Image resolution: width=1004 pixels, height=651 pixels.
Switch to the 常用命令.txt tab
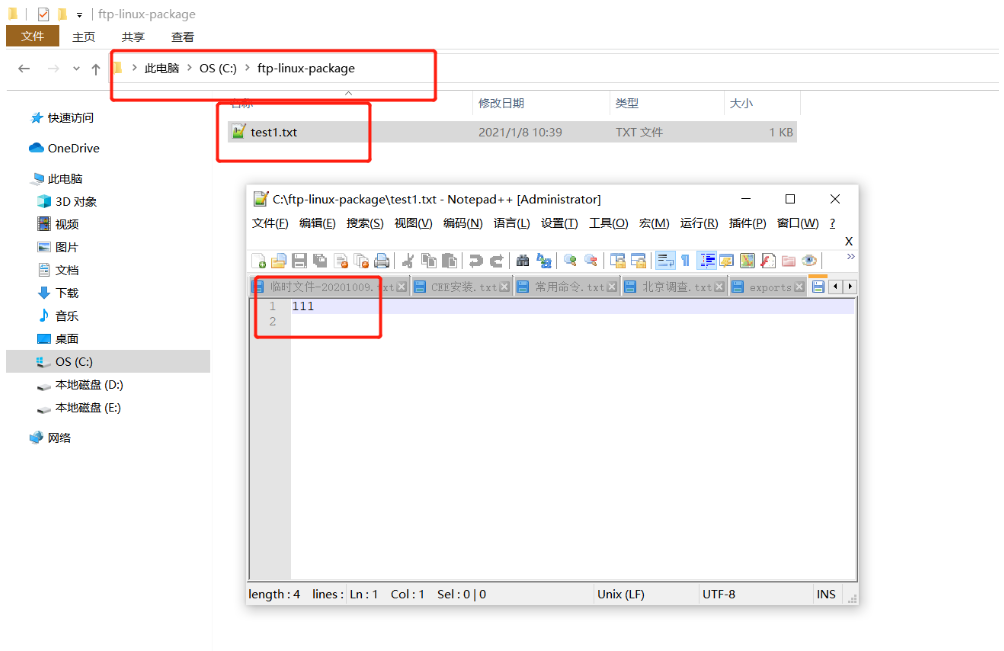point(567,287)
